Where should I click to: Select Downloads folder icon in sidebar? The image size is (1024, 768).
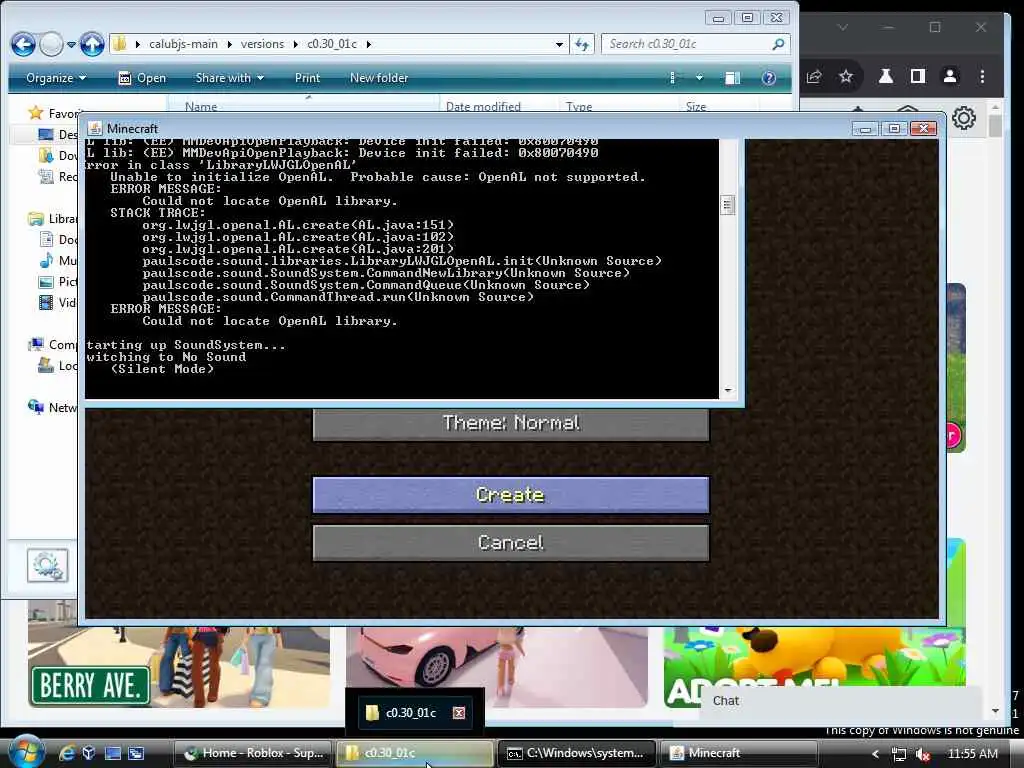46,155
